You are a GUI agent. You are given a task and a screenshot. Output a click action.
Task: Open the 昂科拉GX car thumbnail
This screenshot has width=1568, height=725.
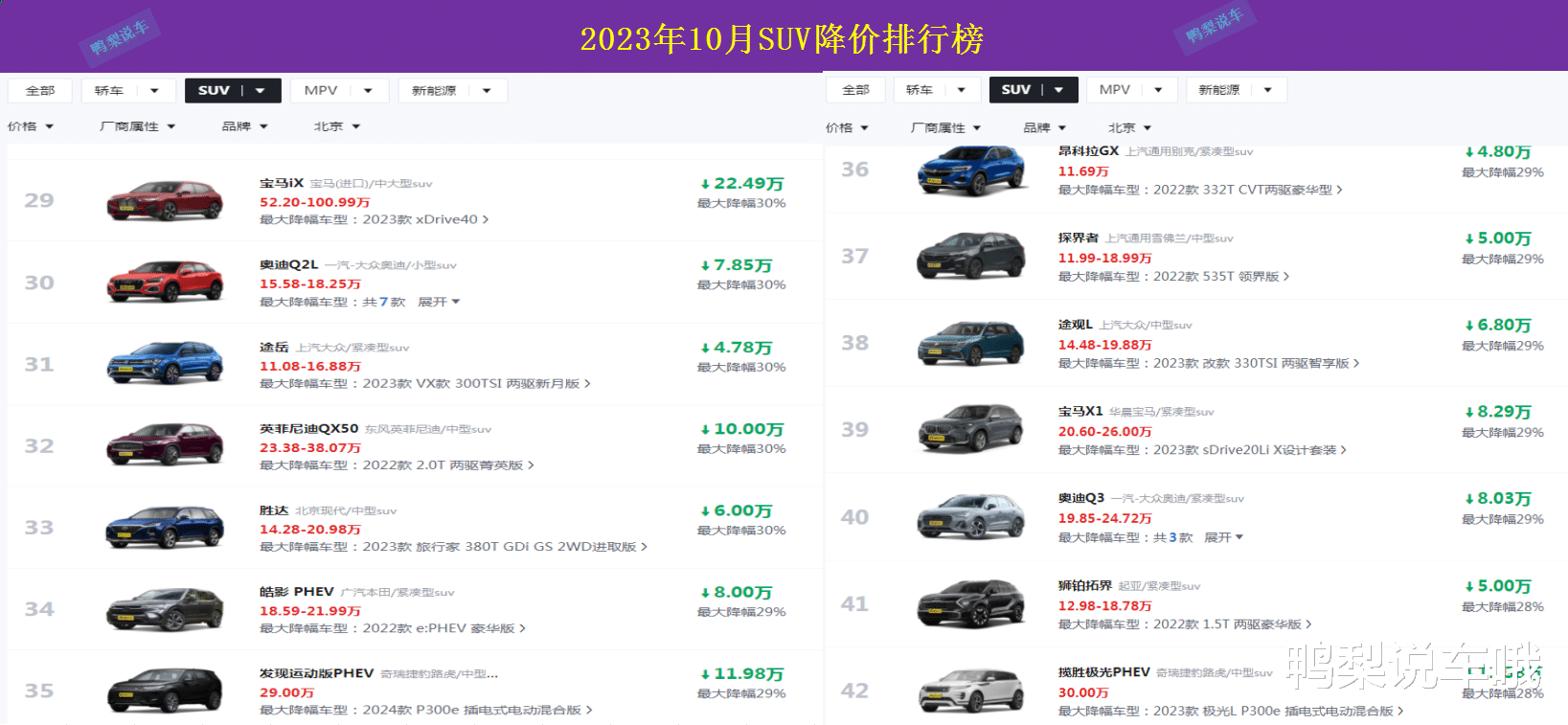[x=970, y=171]
